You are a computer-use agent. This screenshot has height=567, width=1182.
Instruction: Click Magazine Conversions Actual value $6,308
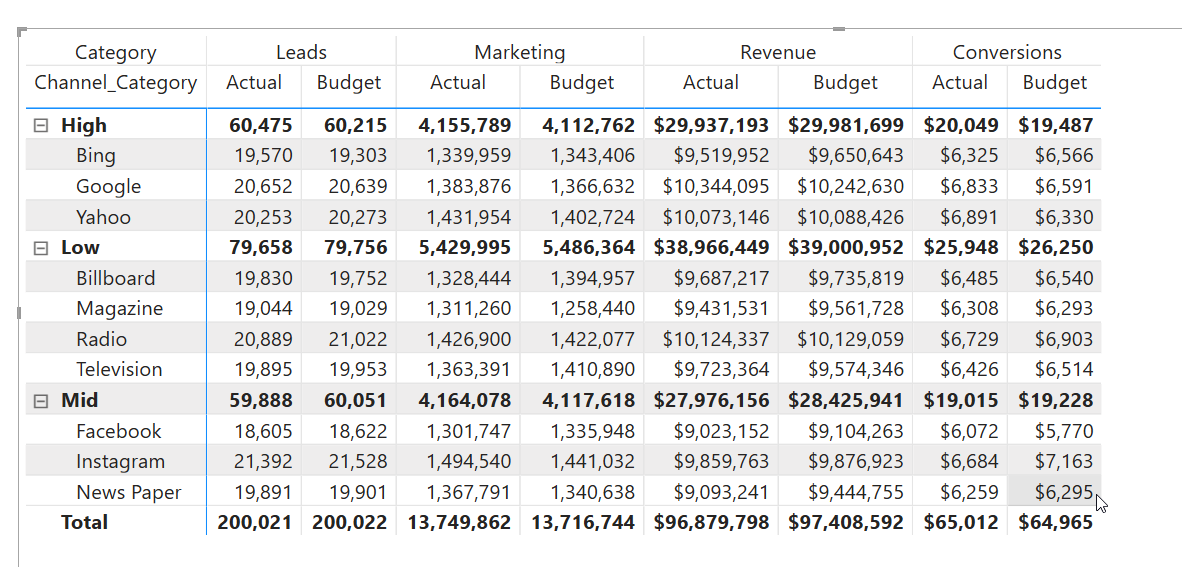point(969,308)
